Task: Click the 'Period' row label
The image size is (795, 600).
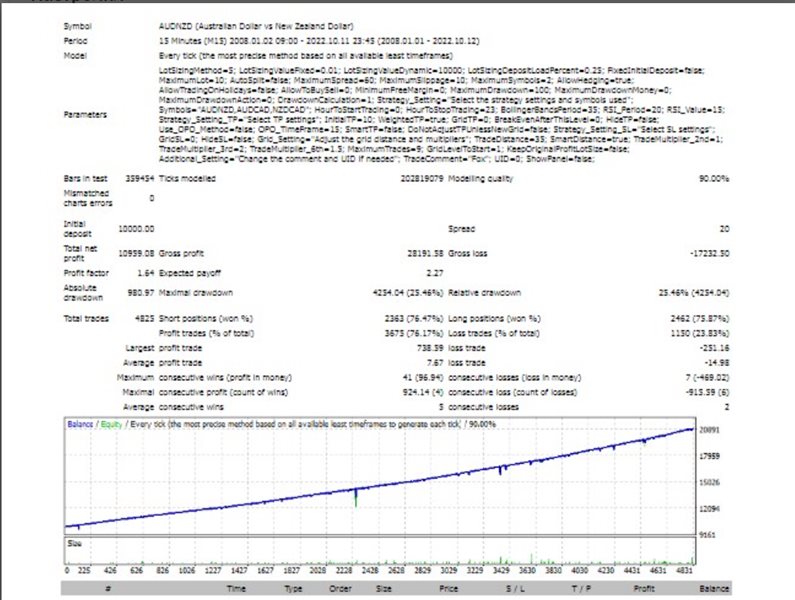Action: coord(75,41)
